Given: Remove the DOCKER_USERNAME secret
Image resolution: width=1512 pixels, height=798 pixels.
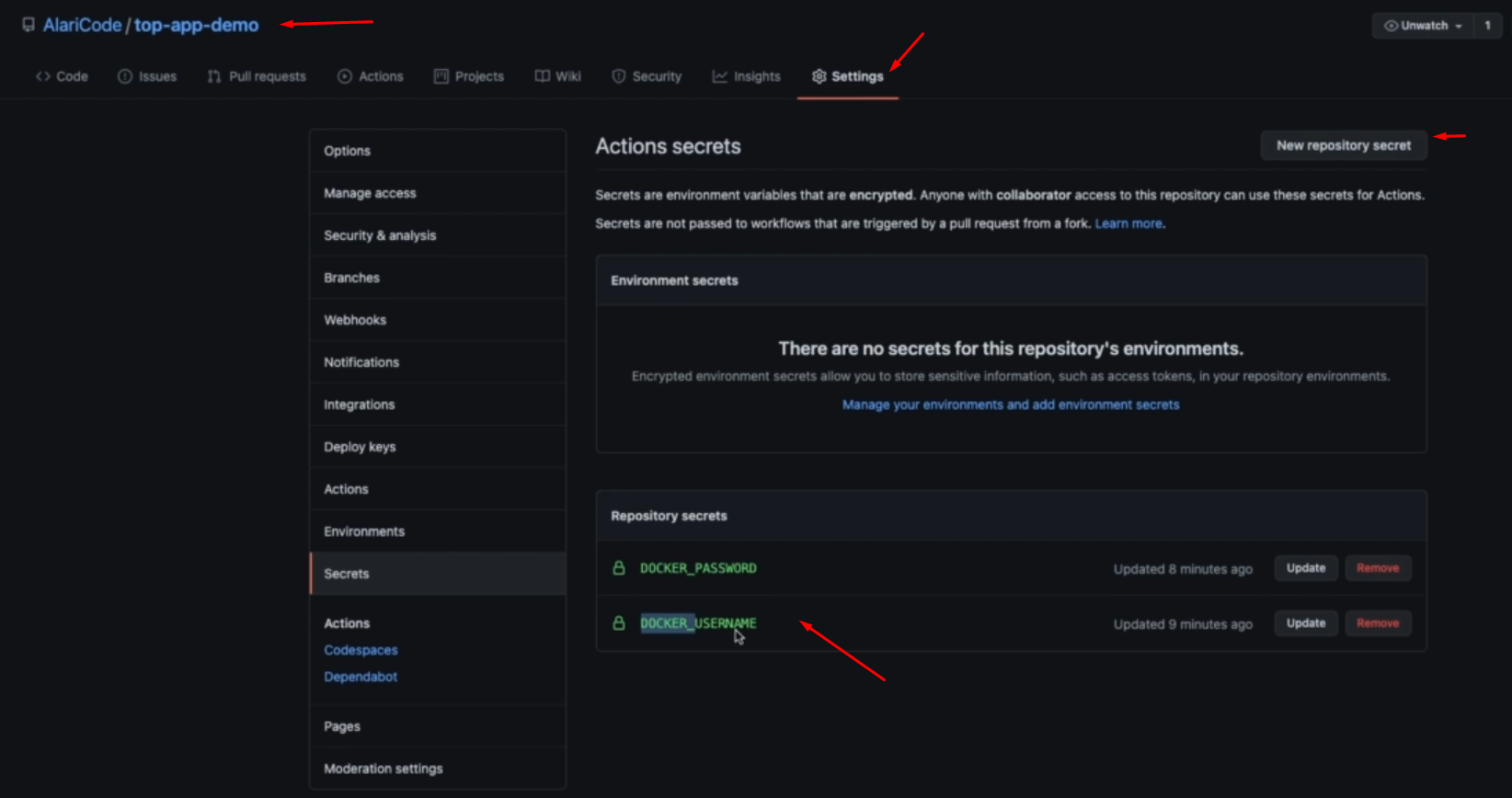Looking at the screenshot, I should [1378, 623].
